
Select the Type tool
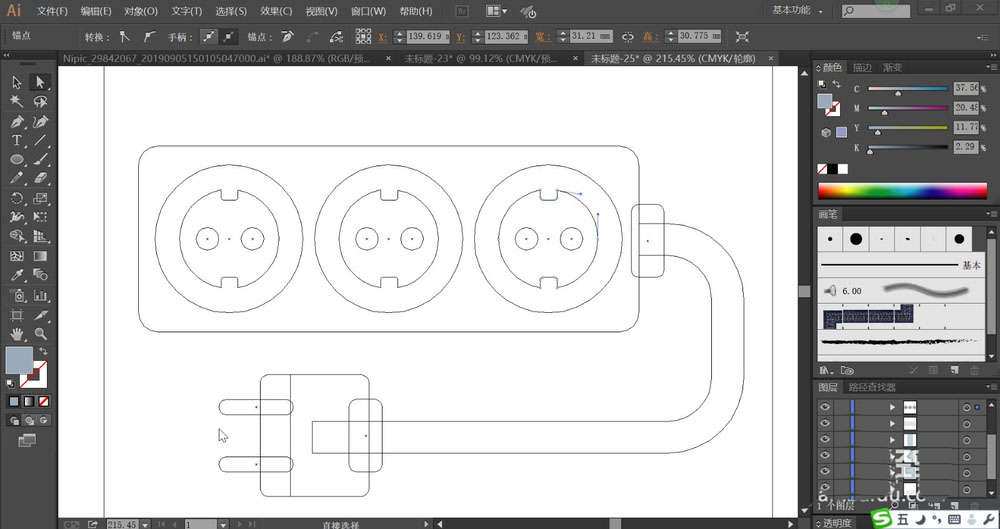pos(17,140)
